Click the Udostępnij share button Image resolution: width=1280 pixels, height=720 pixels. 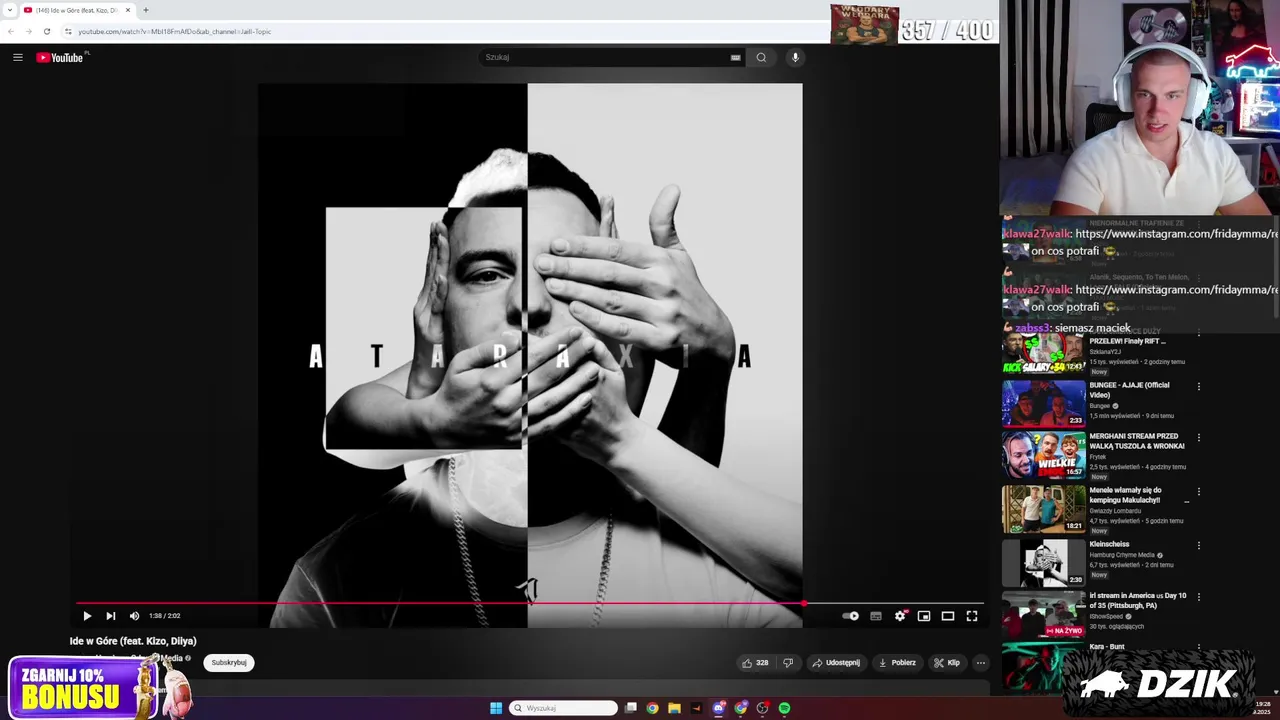click(x=836, y=662)
